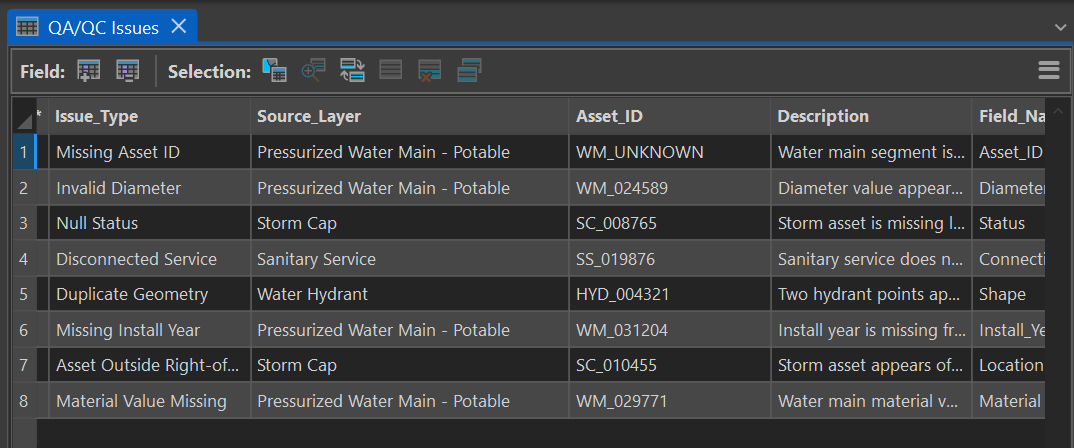Click the Asset Outside Right-of... cell
This screenshot has height=448, width=1074.
149,366
